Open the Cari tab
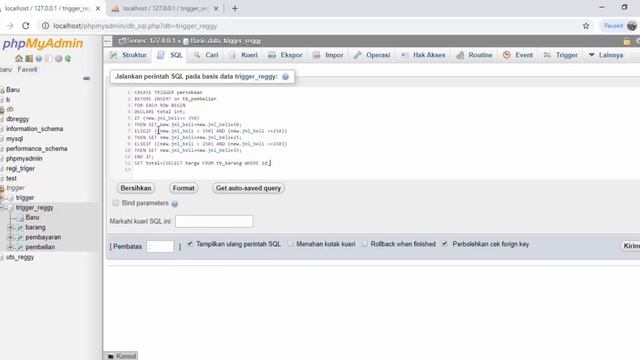The height and width of the screenshot is (360, 640). pyautogui.click(x=206, y=55)
